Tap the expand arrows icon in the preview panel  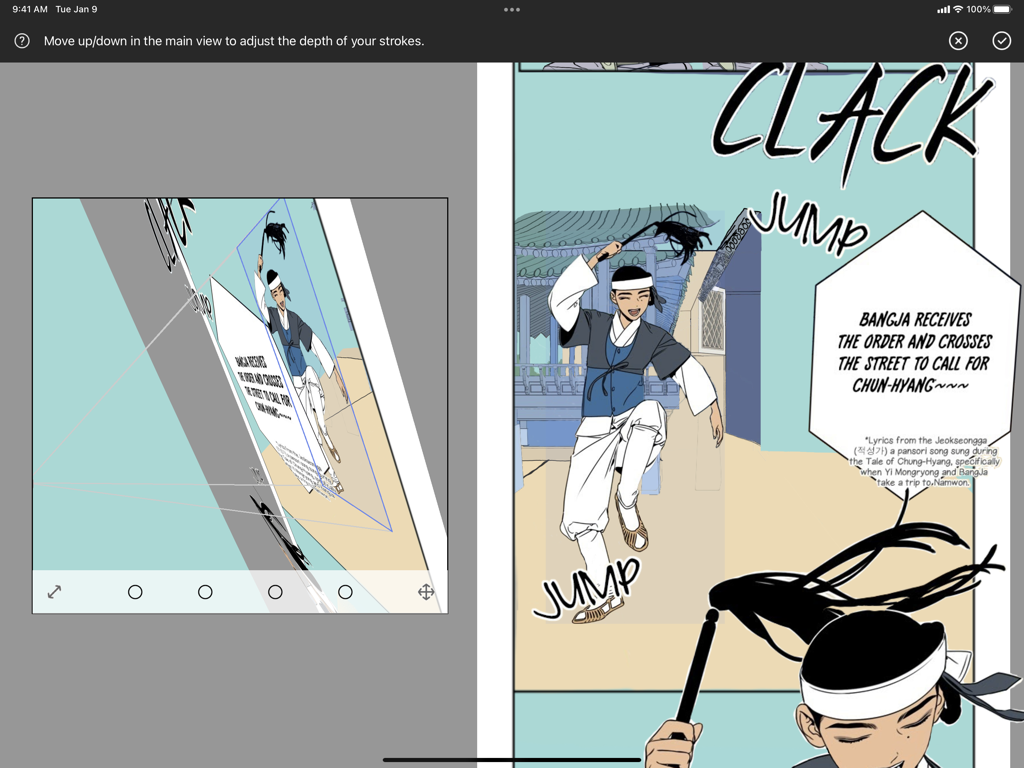55,592
